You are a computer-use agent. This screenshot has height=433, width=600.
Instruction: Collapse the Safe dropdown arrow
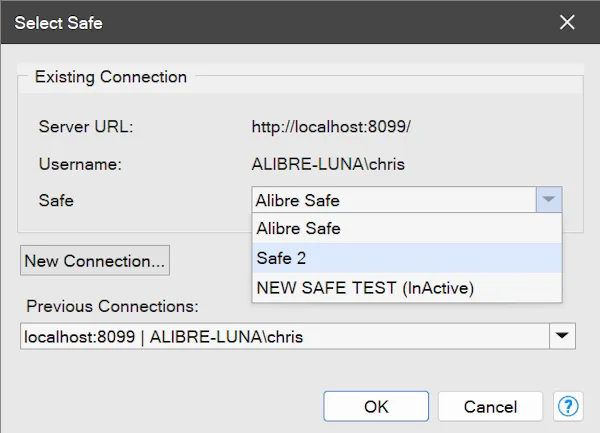pos(549,200)
